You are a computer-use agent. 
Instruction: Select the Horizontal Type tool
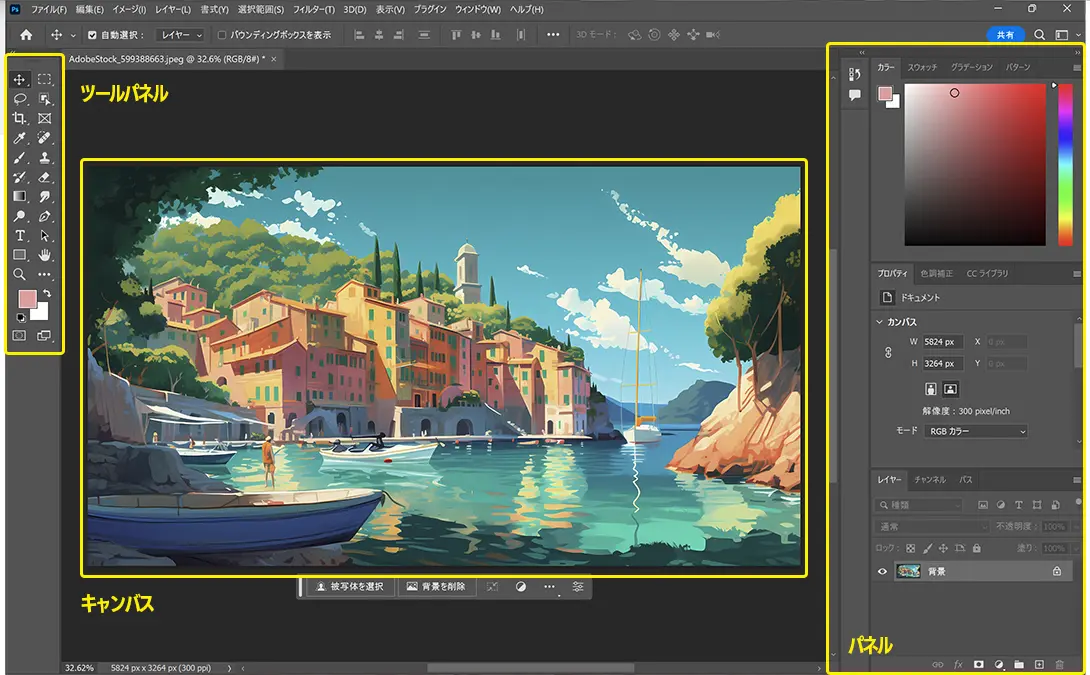pyautogui.click(x=19, y=236)
